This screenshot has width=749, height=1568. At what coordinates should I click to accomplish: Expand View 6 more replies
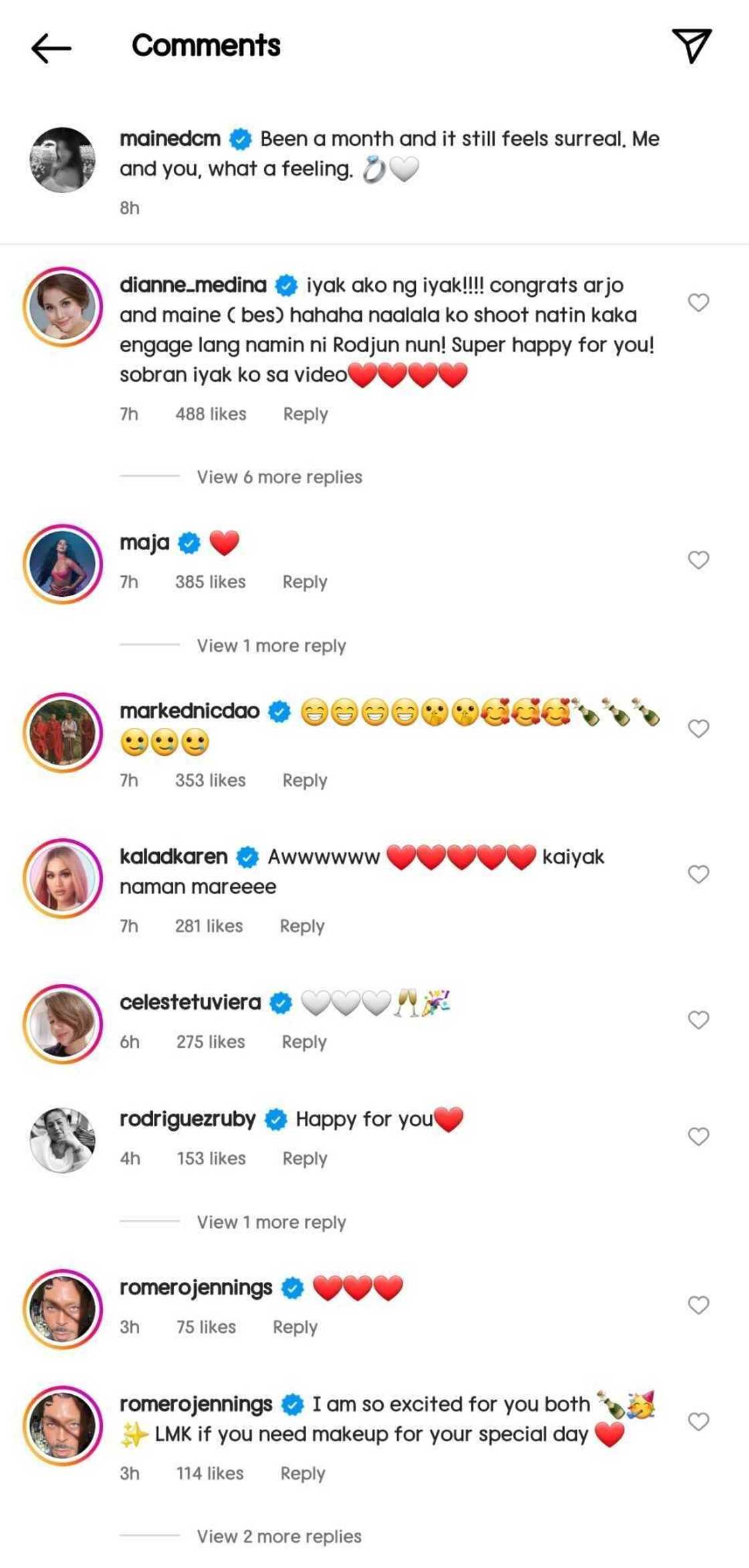click(279, 477)
